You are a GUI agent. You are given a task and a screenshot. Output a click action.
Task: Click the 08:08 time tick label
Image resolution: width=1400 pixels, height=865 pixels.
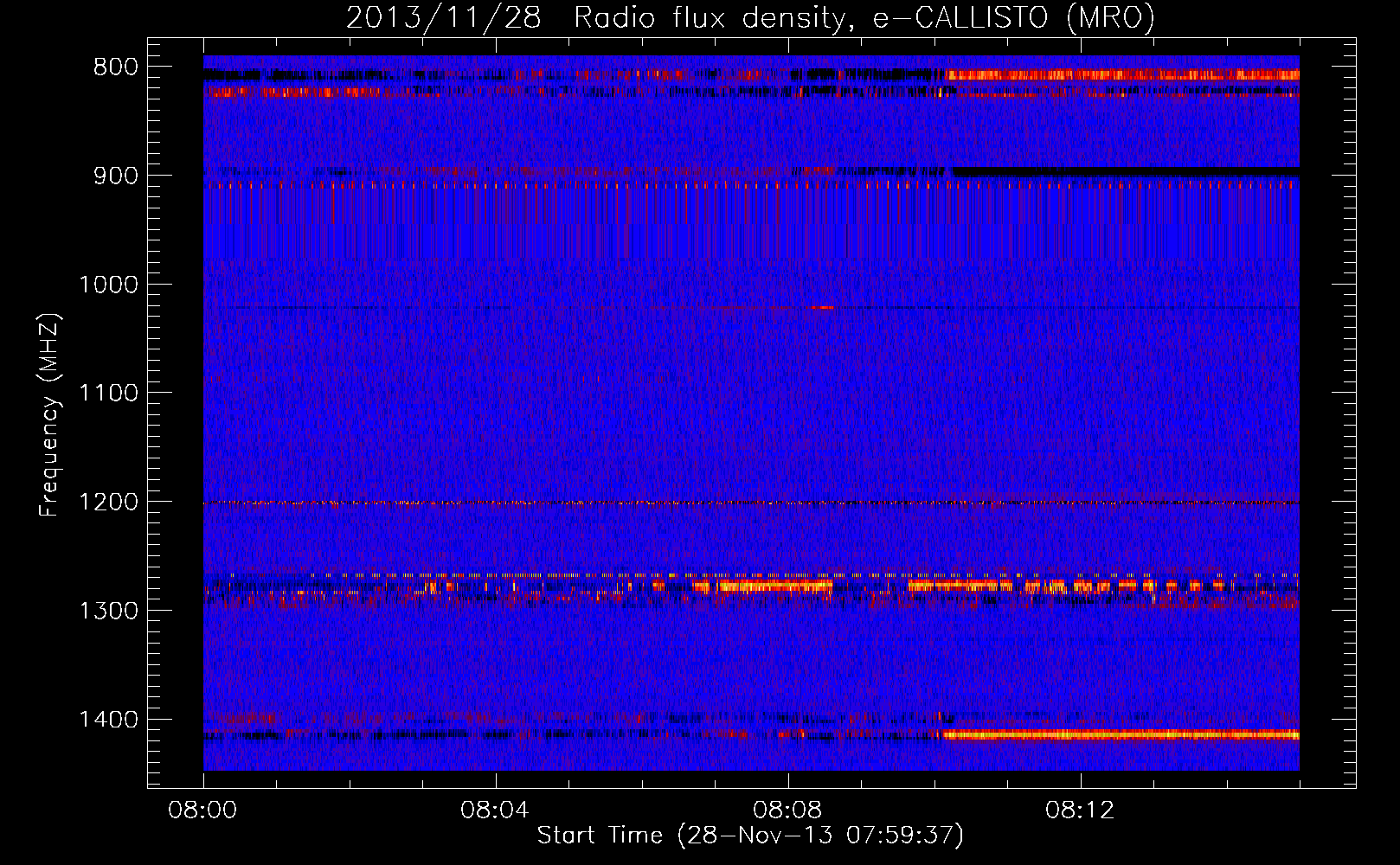click(x=788, y=811)
